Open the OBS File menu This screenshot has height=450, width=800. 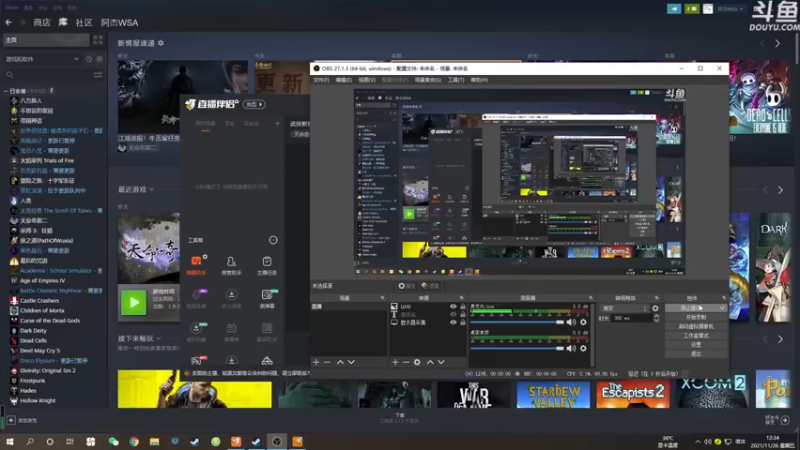click(x=321, y=80)
